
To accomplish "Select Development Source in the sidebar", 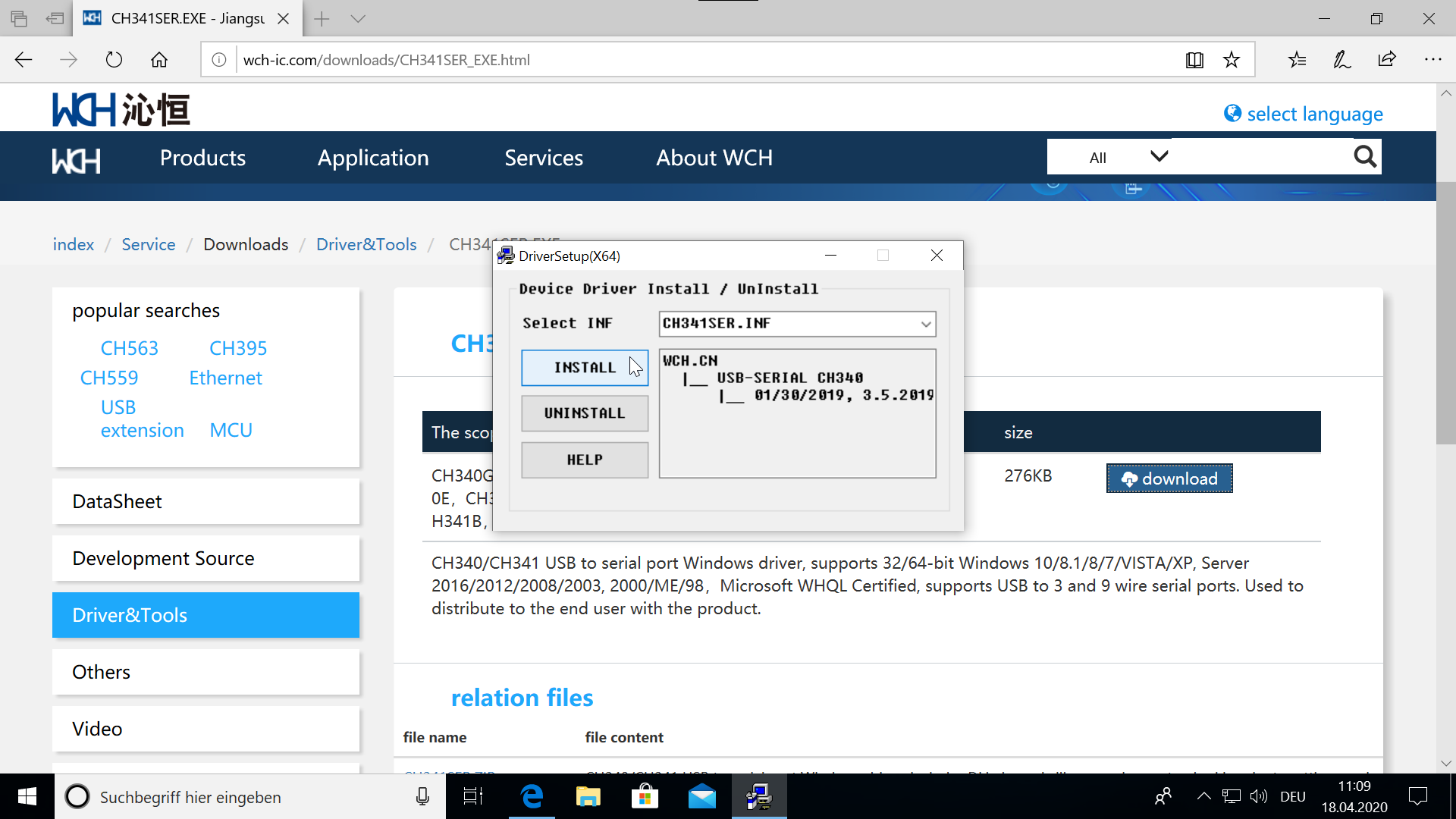I will click(206, 558).
